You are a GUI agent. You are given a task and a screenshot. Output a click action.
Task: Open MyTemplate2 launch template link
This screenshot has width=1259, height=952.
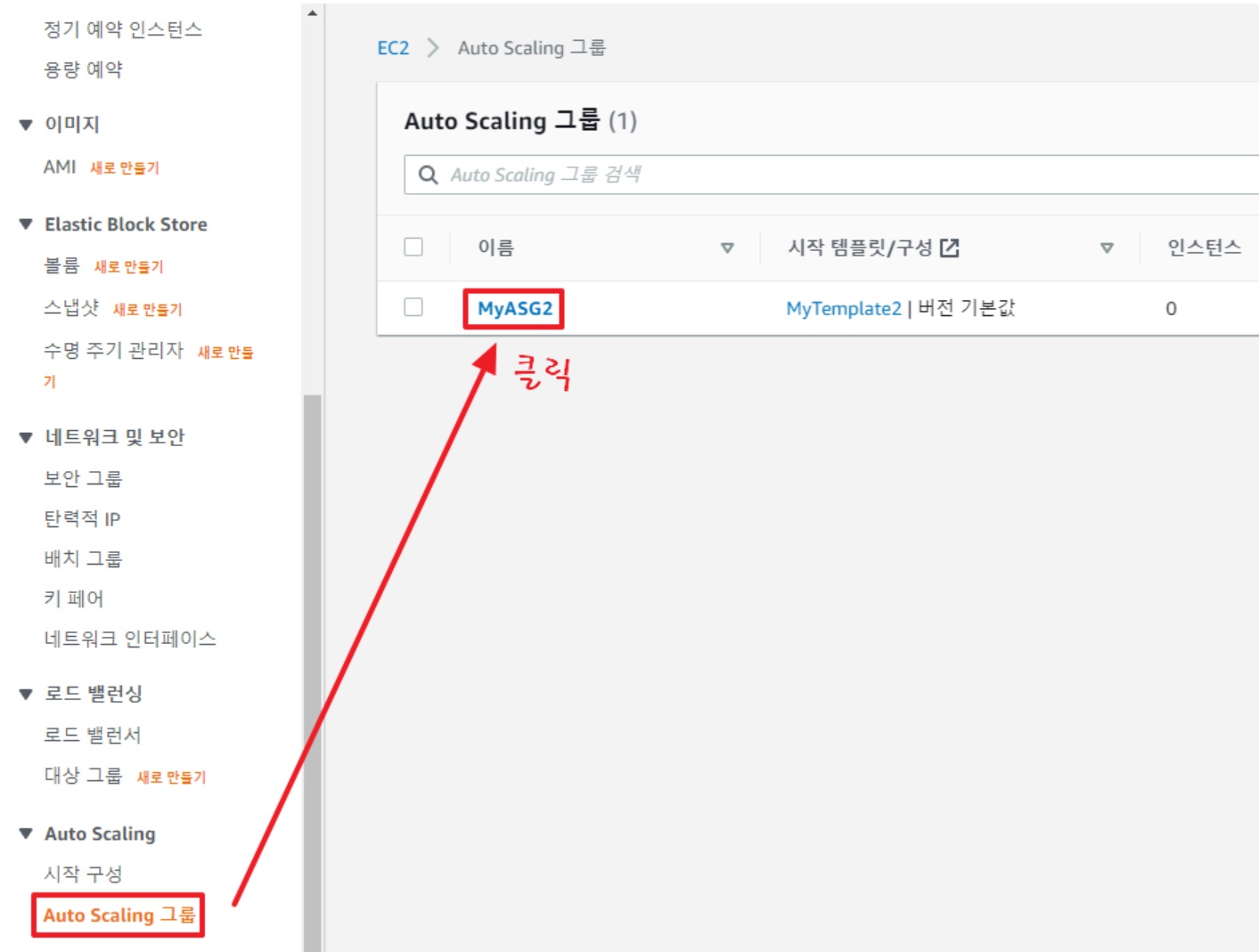[x=844, y=308]
